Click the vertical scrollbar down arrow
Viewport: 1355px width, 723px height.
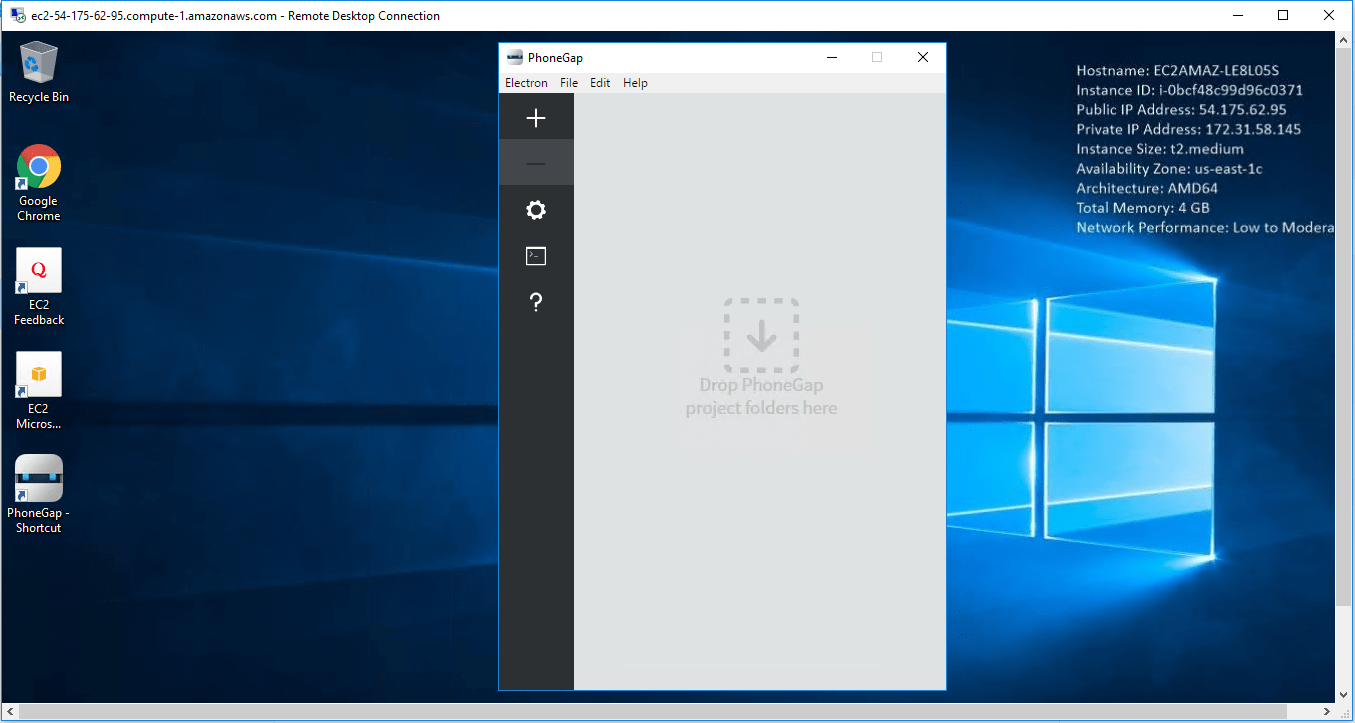1344,694
